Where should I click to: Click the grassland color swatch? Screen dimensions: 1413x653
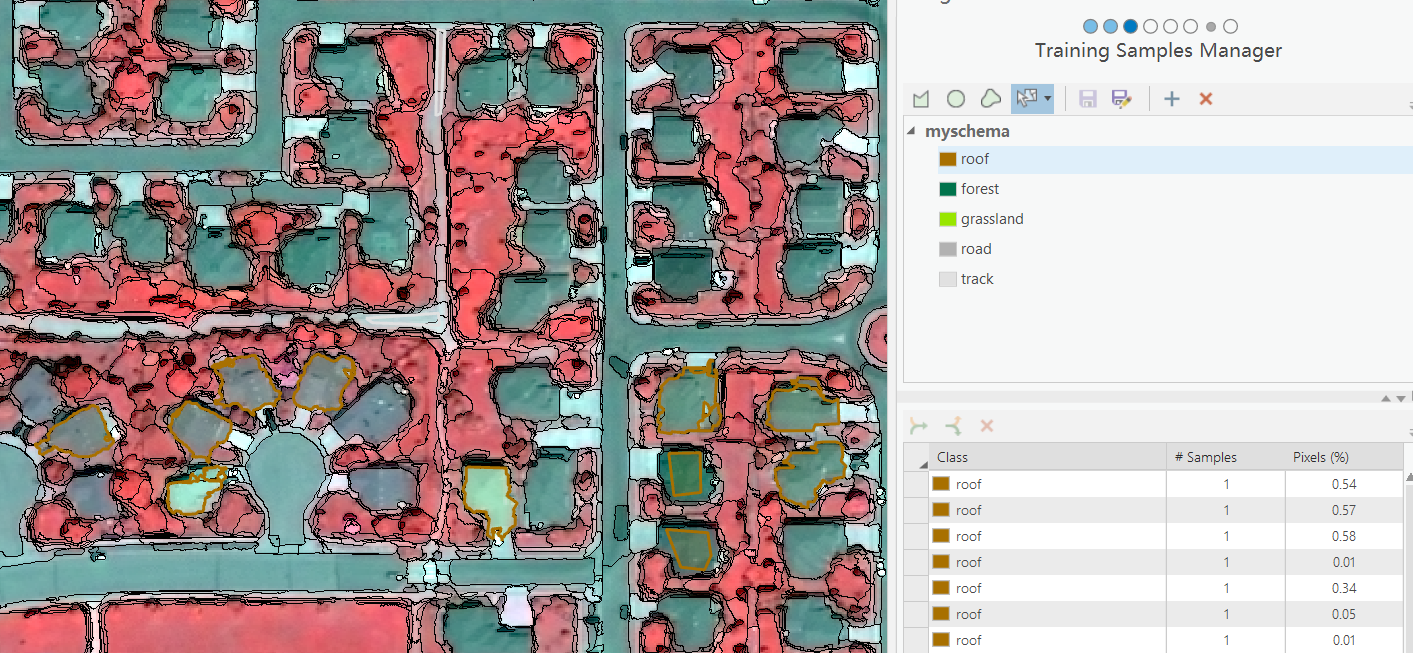tap(946, 218)
